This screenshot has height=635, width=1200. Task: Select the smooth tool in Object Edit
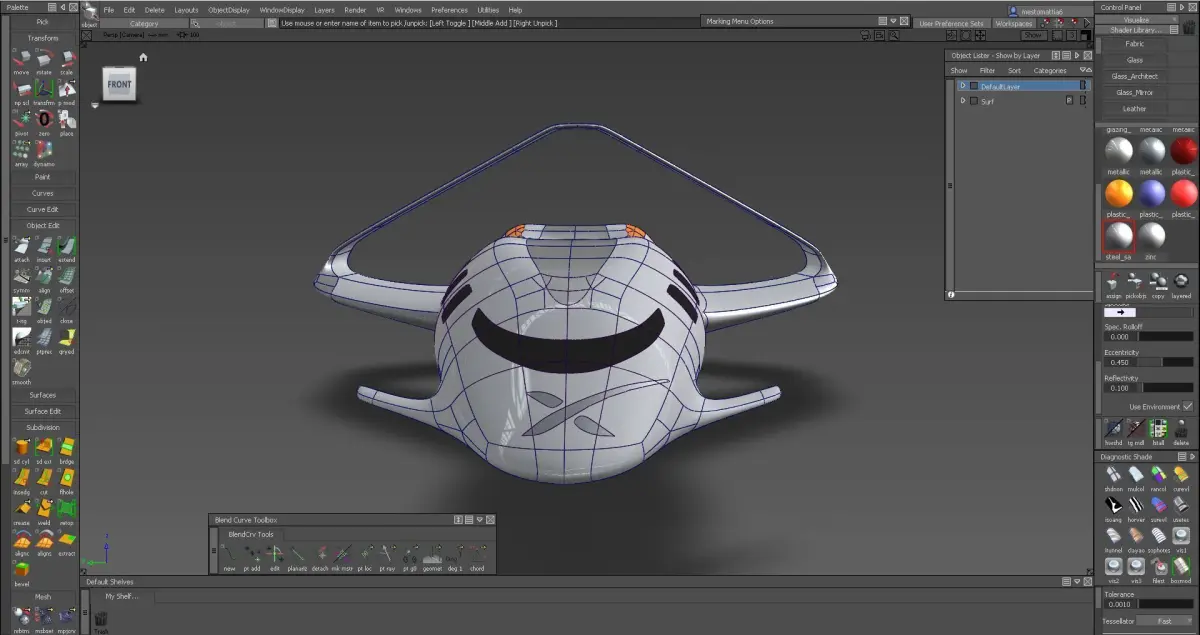(21, 370)
